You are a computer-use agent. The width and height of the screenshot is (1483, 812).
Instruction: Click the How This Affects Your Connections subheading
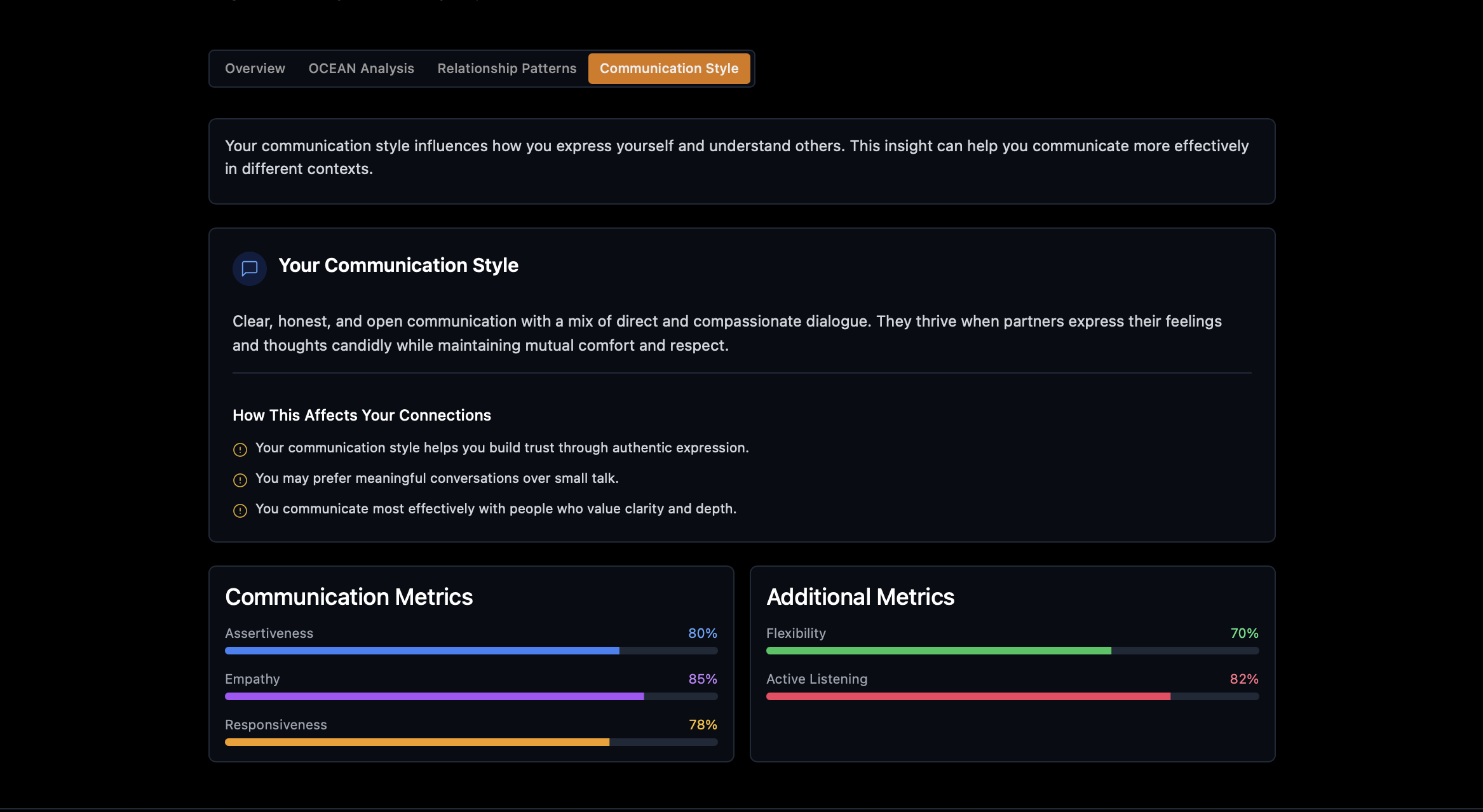pyautogui.click(x=362, y=416)
